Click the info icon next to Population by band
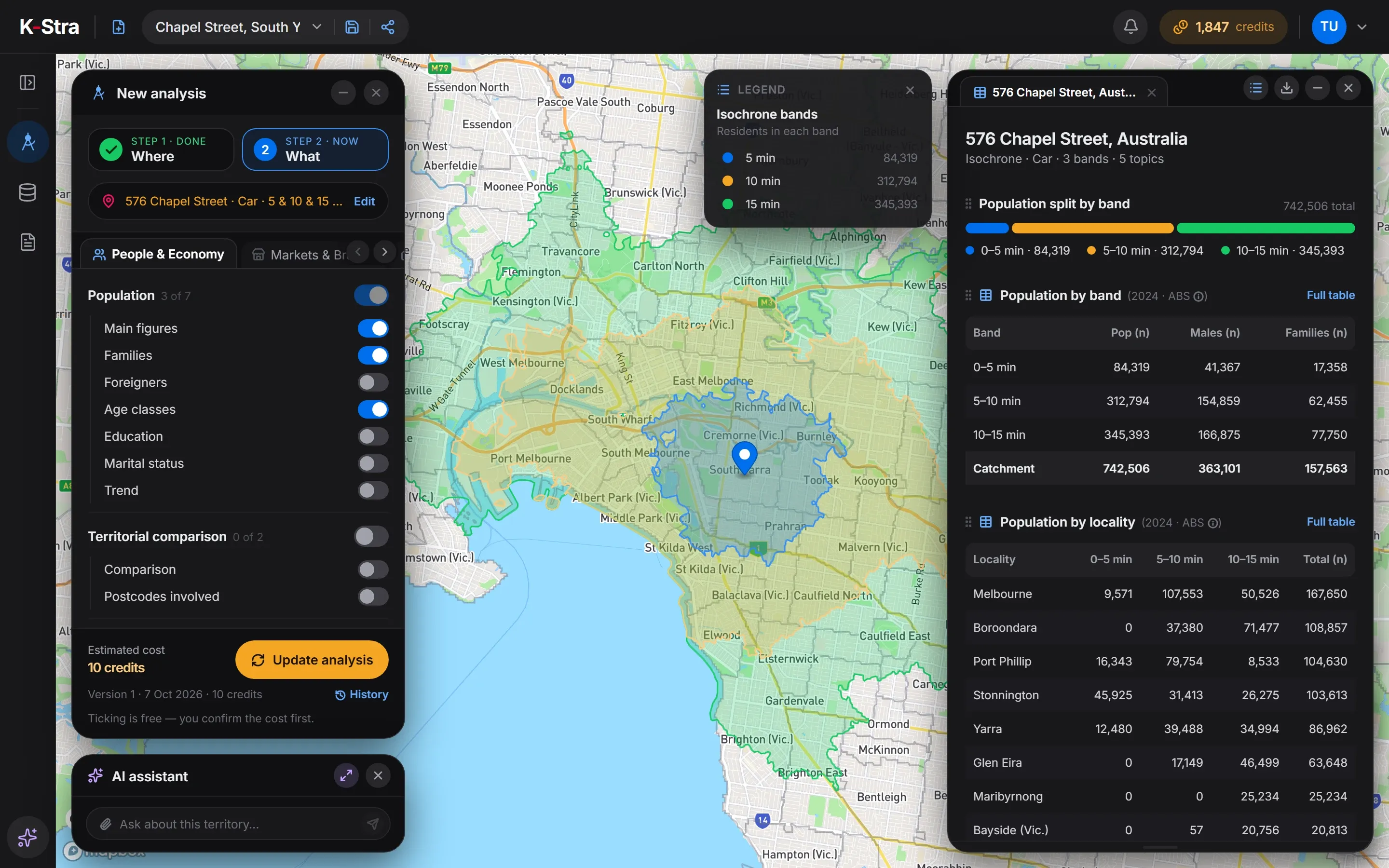This screenshot has width=1389, height=868. 1199,296
